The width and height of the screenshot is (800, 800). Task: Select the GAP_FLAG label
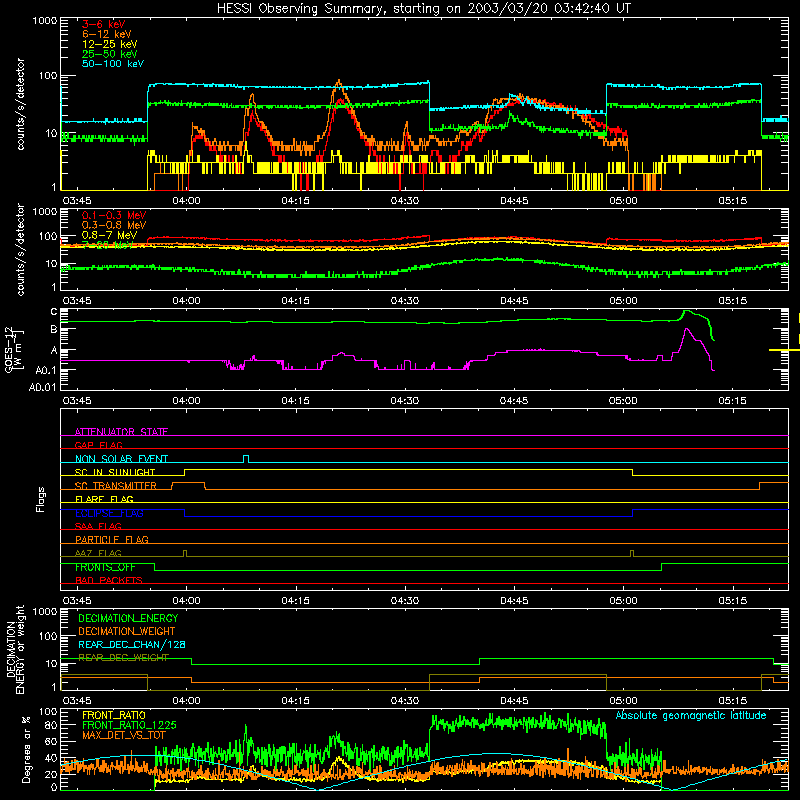[98, 445]
